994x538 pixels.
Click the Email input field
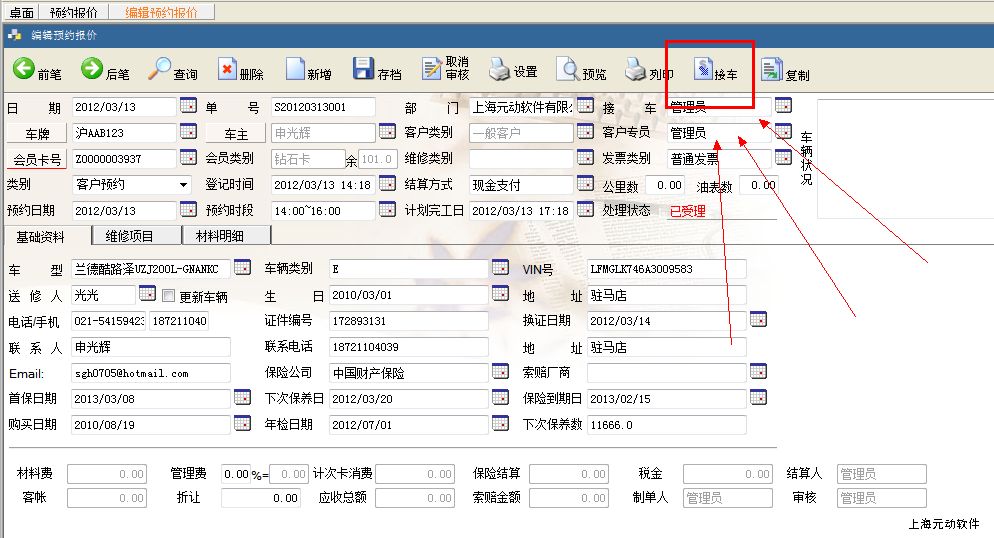(x=151, y=373)
